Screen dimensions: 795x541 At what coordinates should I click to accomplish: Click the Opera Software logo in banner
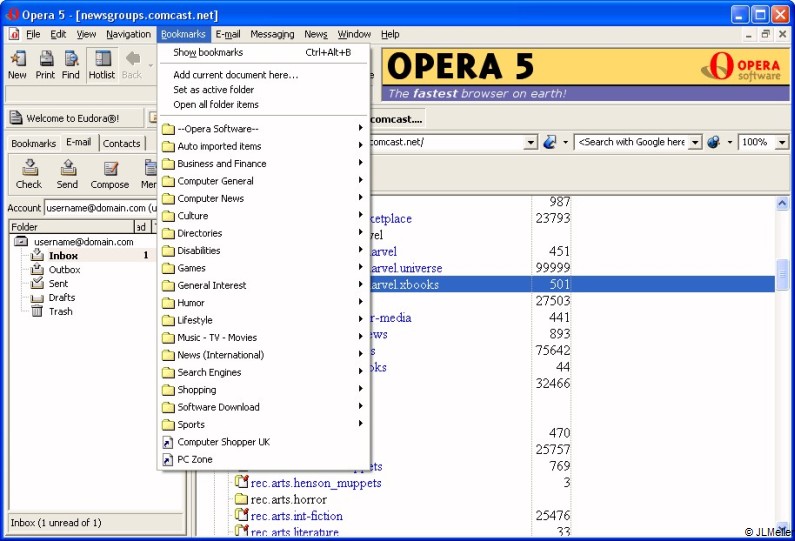[x=742, y=66]
